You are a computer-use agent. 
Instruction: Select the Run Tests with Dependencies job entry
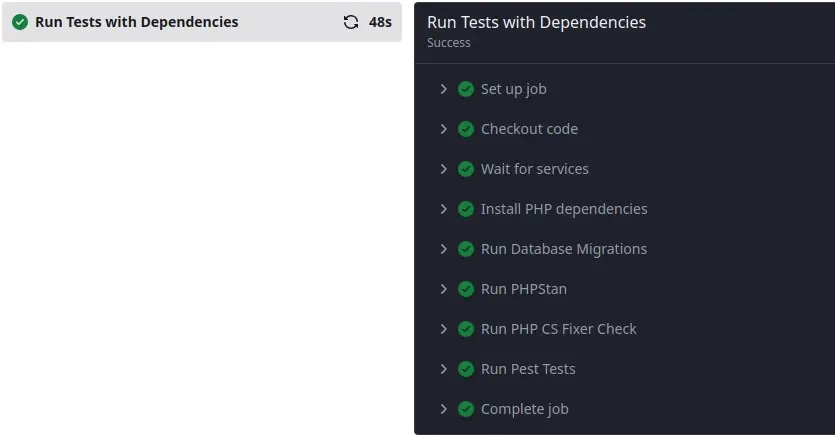point(202,22)
